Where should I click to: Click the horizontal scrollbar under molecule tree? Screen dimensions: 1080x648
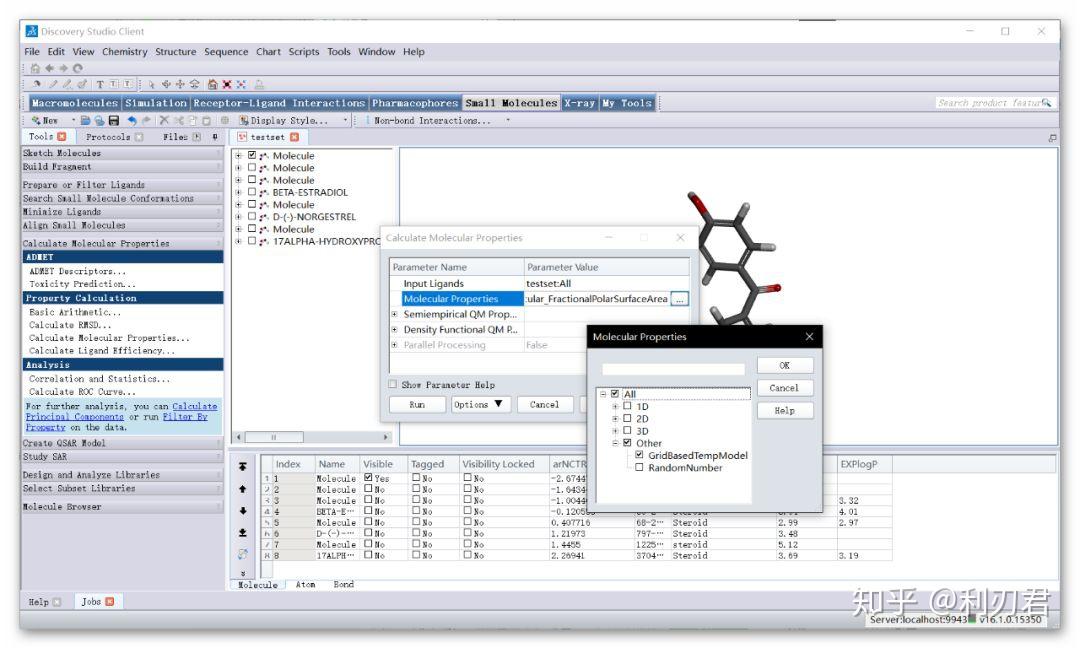[314, 437]
